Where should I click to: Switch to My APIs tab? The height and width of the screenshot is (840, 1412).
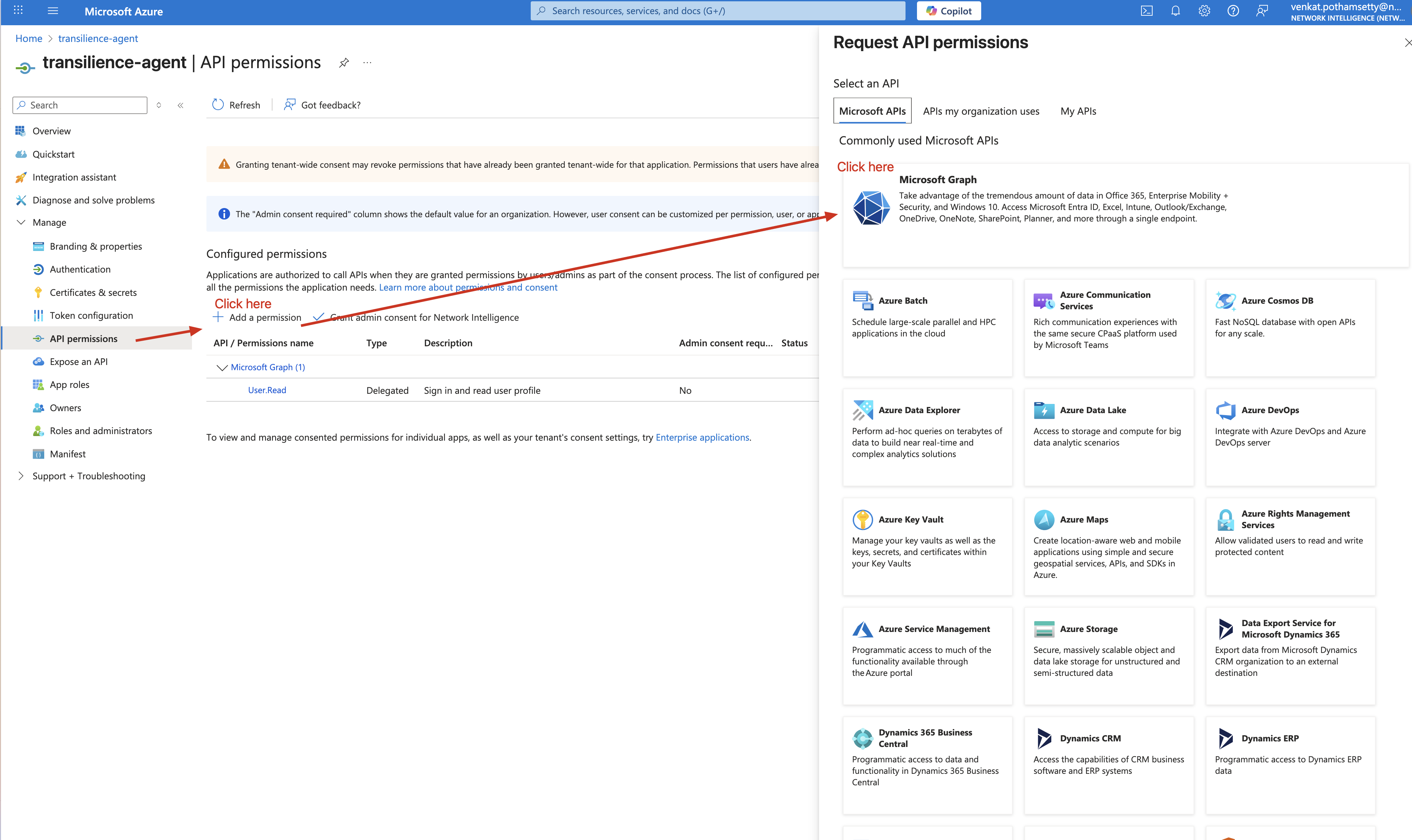click(x=1078, y=111)
